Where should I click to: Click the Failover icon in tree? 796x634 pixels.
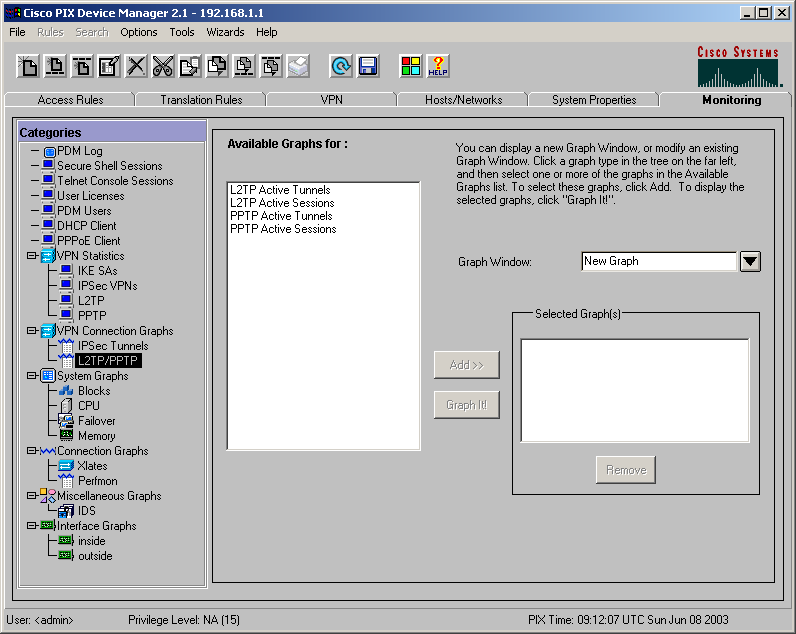tap(66, 421)
